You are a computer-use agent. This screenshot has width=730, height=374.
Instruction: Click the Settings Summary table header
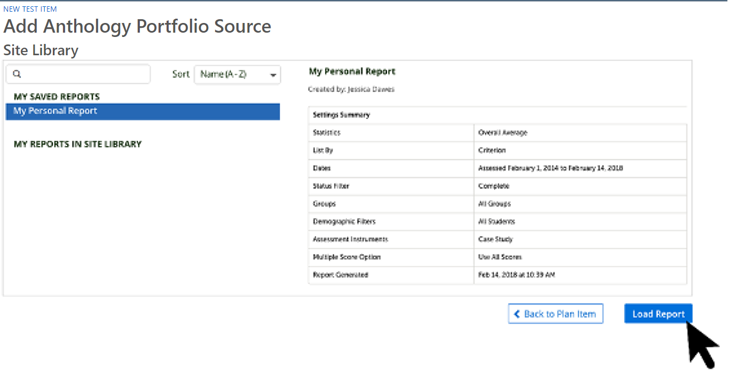[x=341, y=115]
